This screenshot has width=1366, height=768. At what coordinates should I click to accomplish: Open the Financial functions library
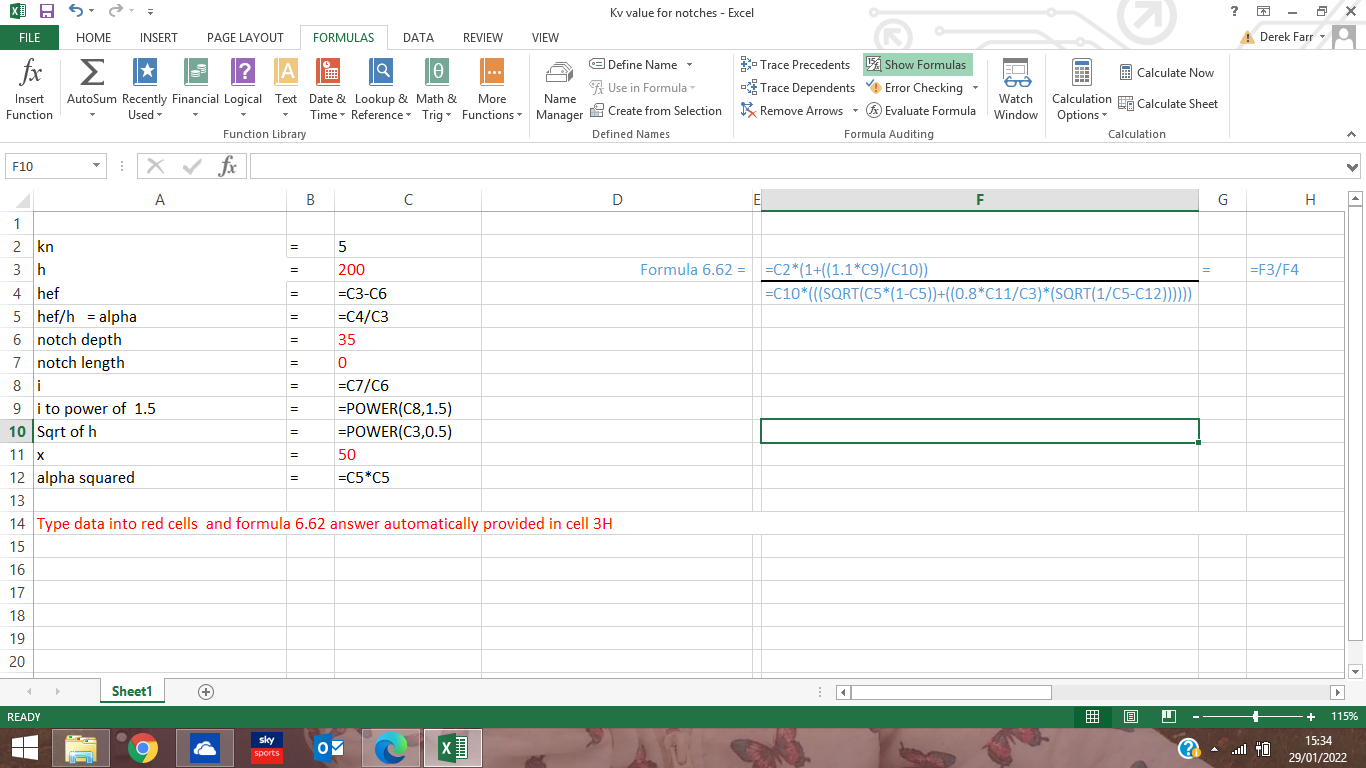coord(195,89)
